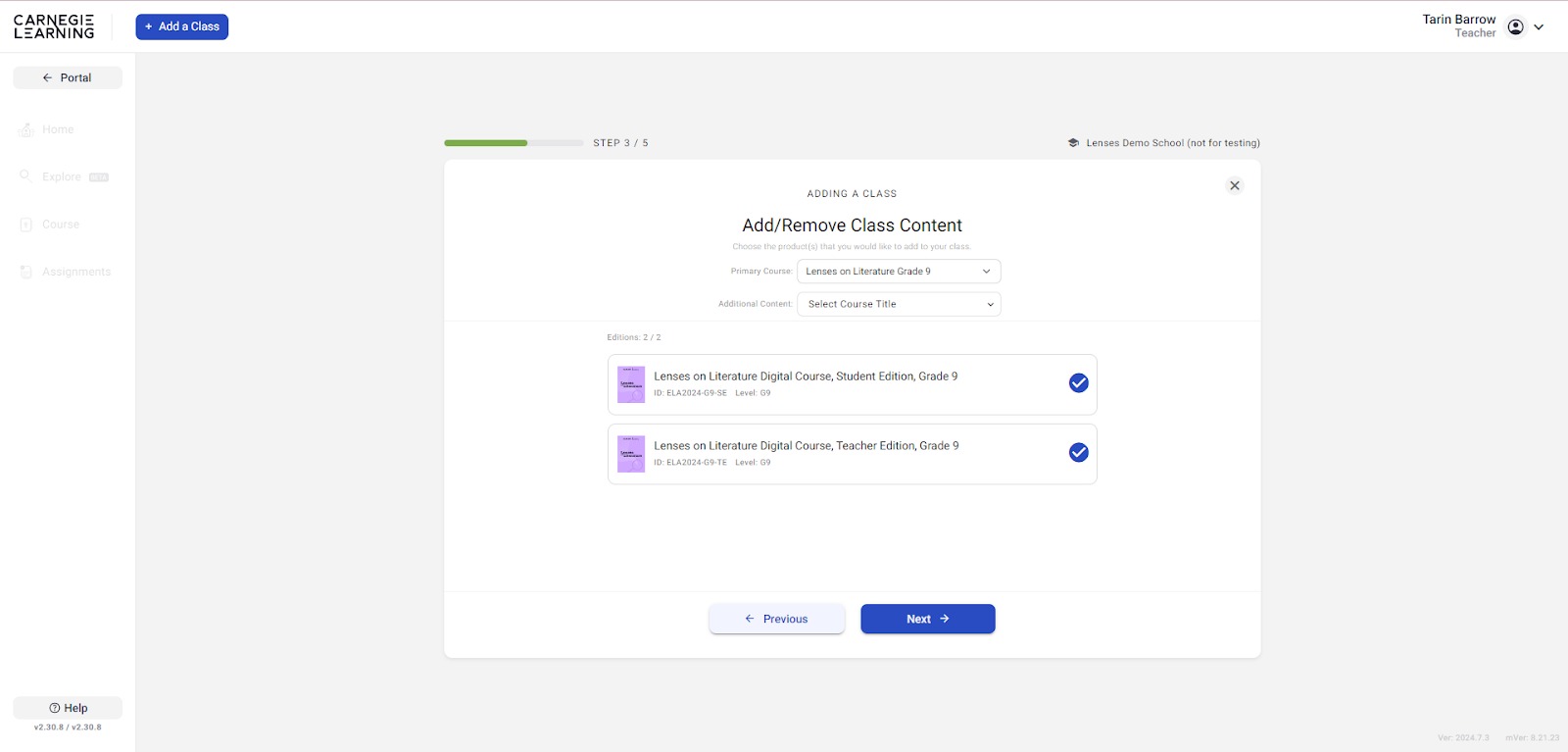
Task: Click the Home sidebar icon
Action: (x=26, y=129)
